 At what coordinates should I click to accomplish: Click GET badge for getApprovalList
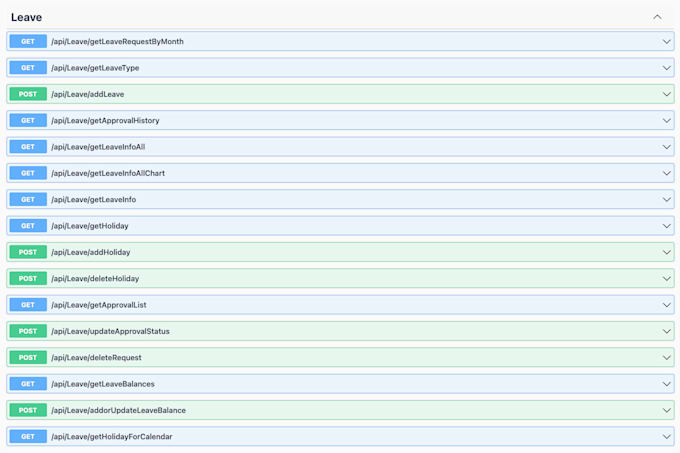pos(28,305)
